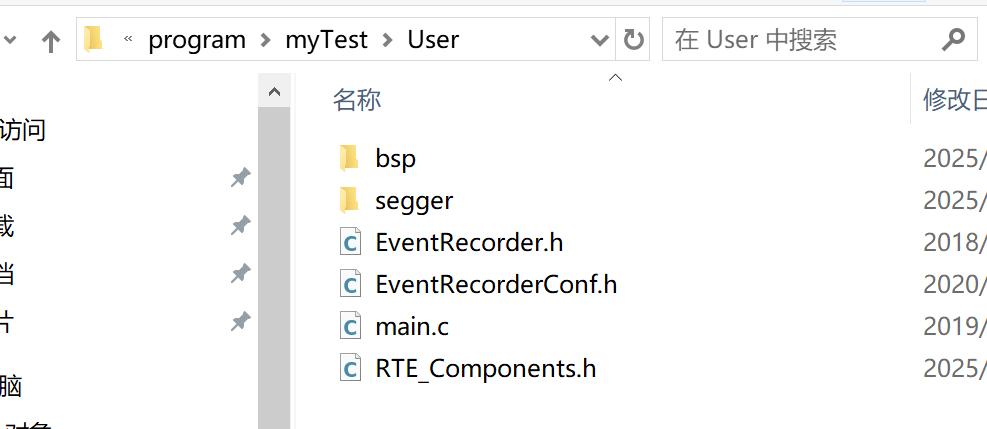Unpin the fourth quick access item

pos(240,322)
